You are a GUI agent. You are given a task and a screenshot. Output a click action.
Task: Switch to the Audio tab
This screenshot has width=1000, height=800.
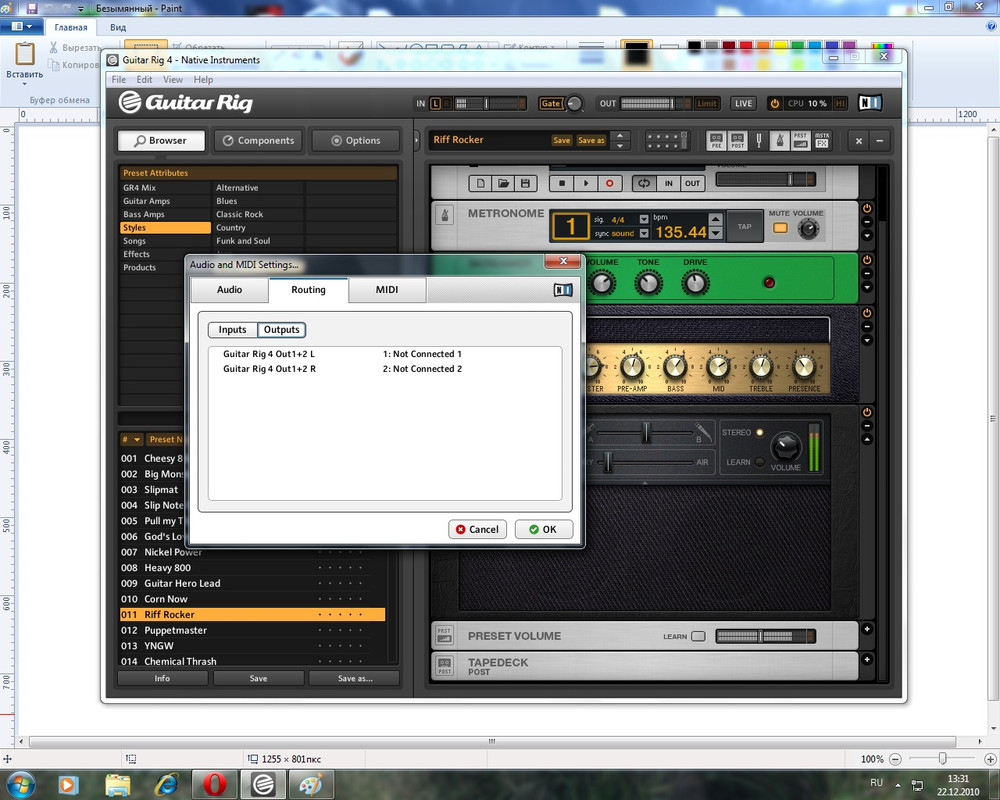point(230,290)
